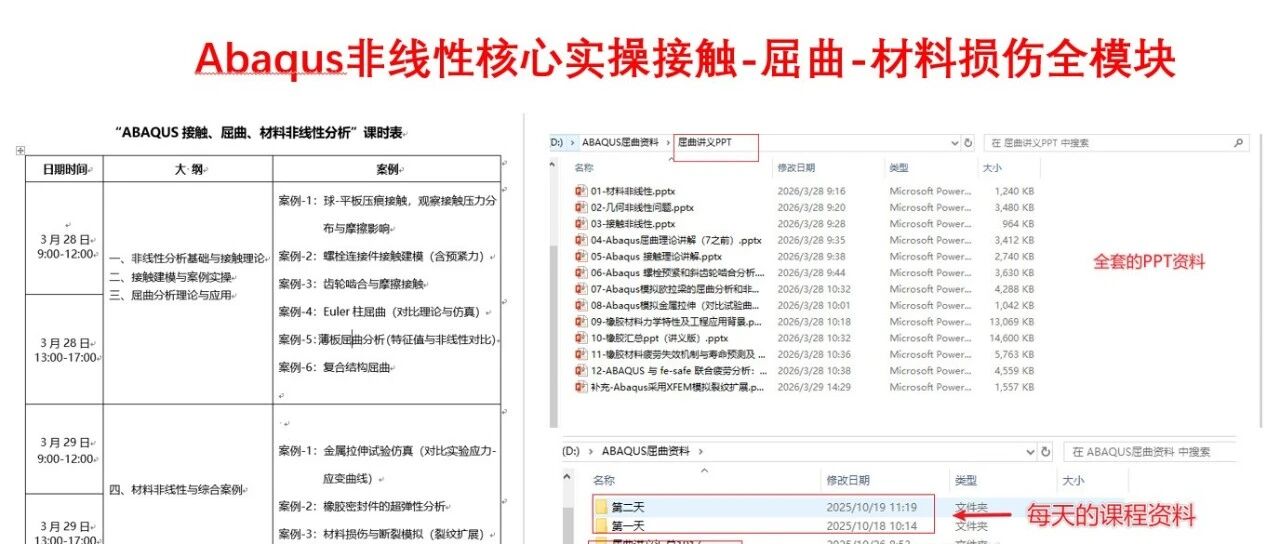Open address history dropdown in 屈曲讲义PPT window

click(x=954, y=143)
